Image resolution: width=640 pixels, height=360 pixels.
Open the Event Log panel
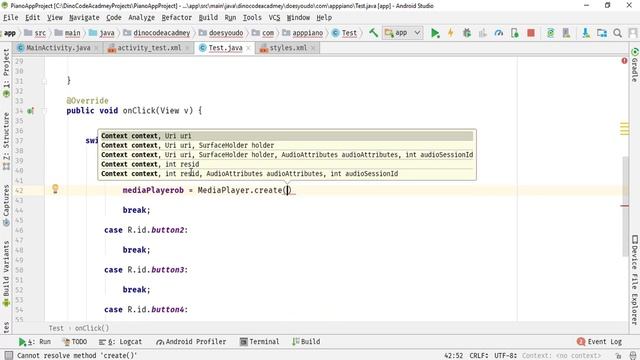(599, 342)
